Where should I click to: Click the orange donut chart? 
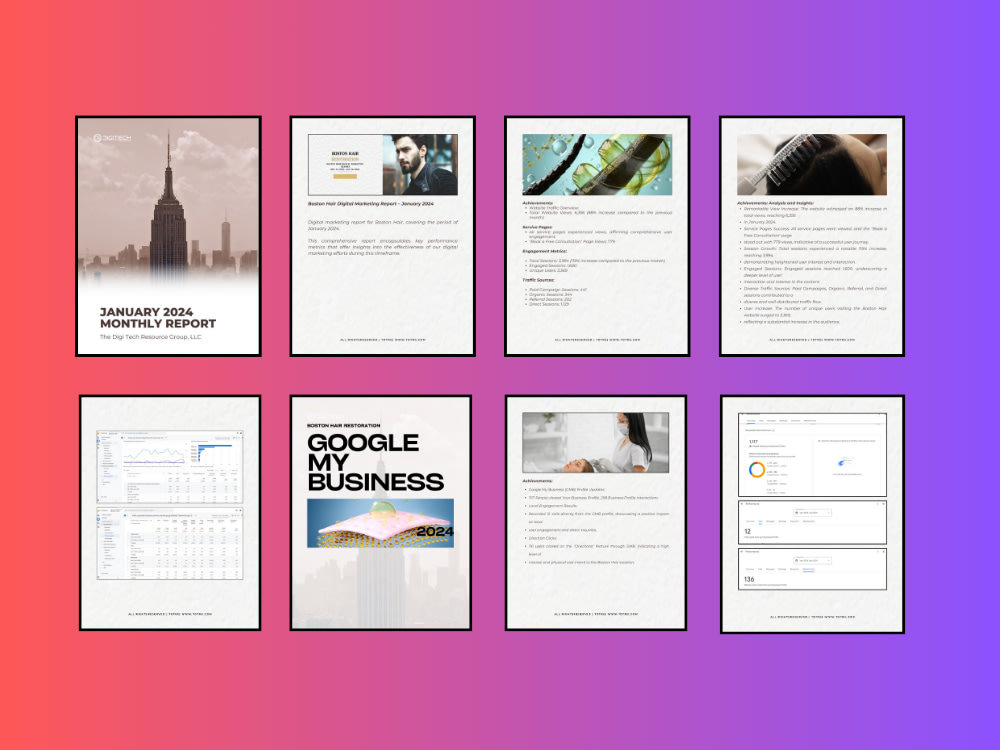[x=756, y=470]
